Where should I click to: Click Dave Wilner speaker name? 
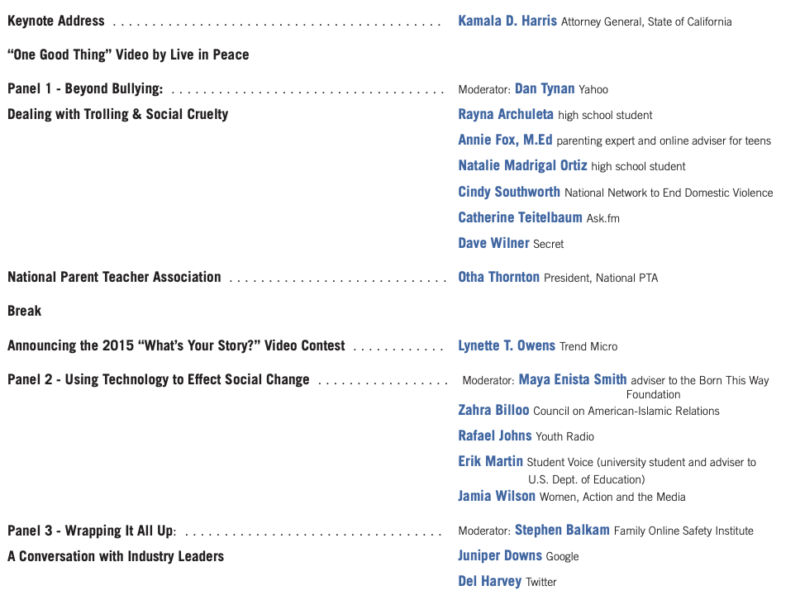tap(494, 243)
